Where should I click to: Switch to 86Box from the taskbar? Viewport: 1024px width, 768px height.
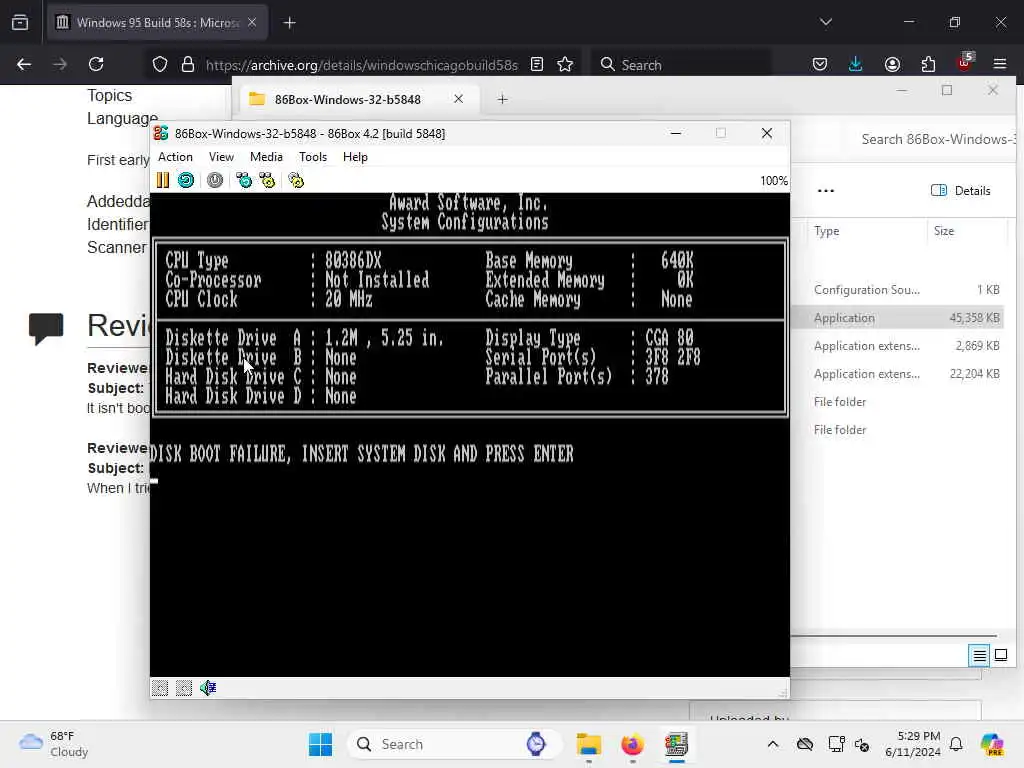click(x=676, y=744)
